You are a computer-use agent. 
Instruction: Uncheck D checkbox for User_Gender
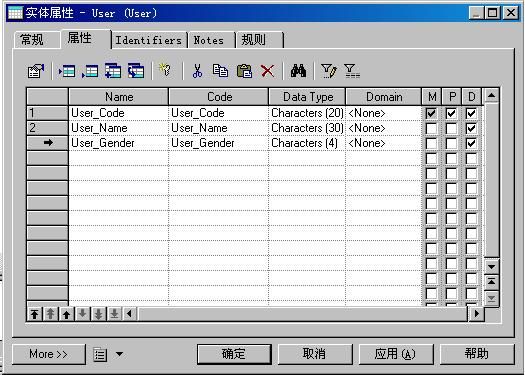pyautogui.click(x=471, y=143)
